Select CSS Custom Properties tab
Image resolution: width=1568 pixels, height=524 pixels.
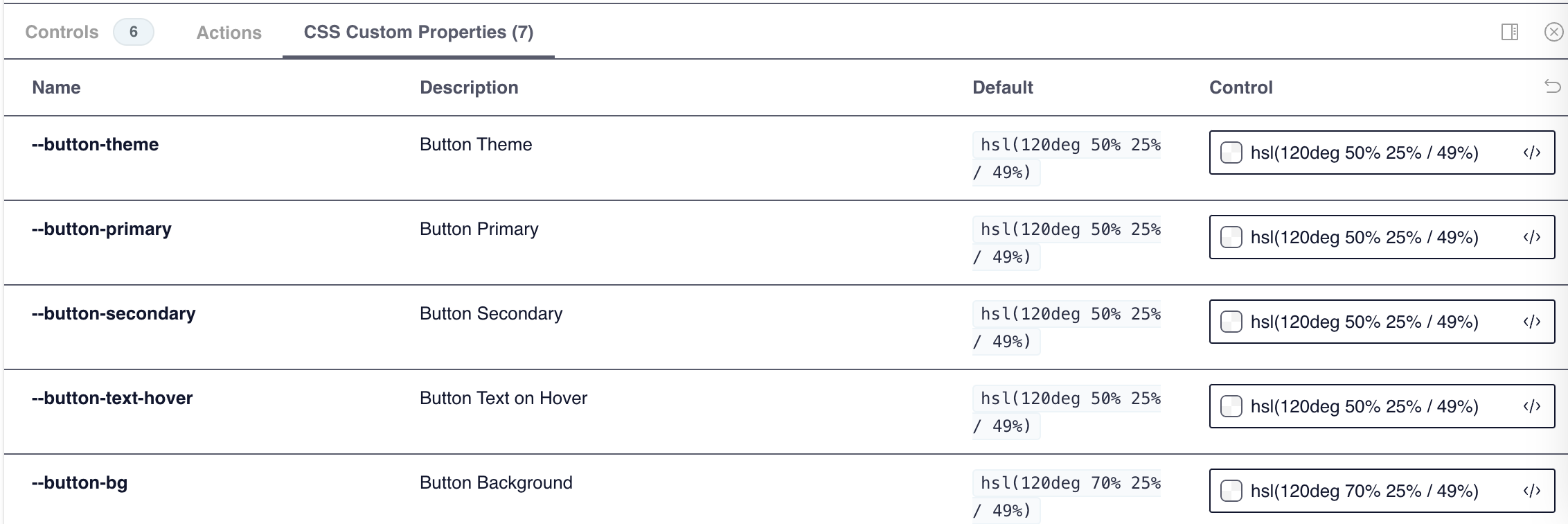(418, 32)
